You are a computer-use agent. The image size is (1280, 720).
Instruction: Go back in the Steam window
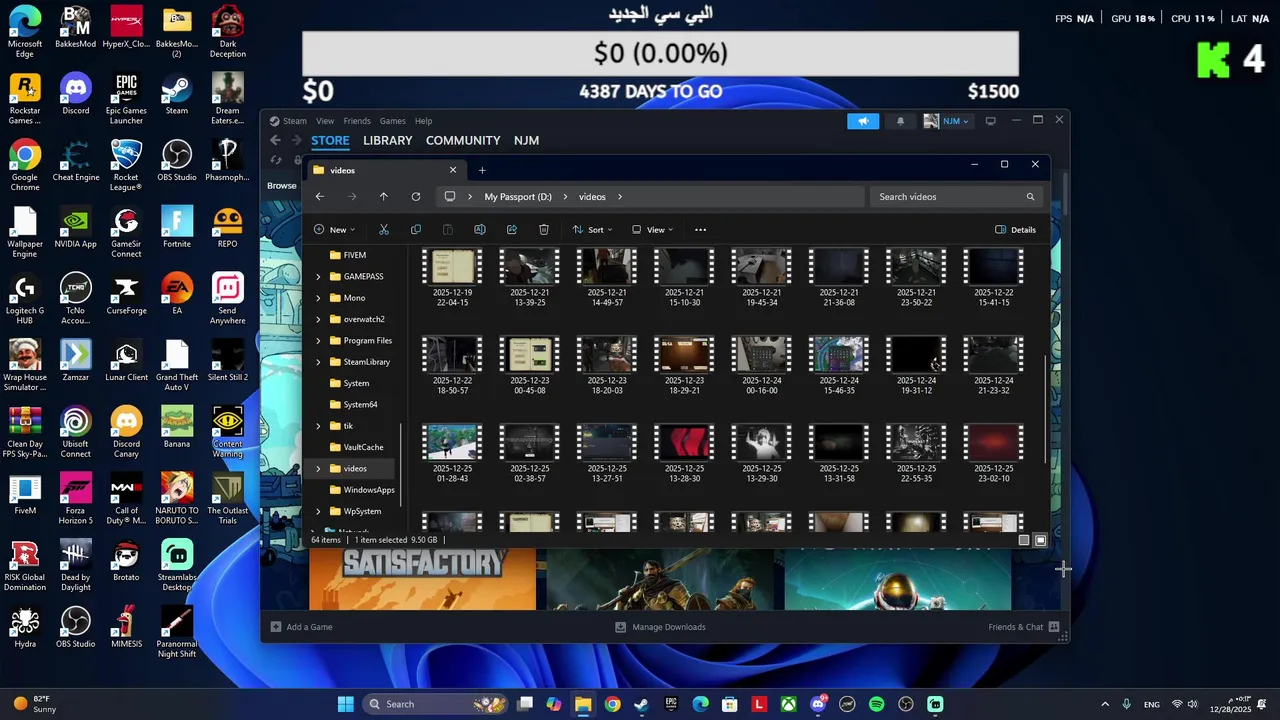[275, 140]
